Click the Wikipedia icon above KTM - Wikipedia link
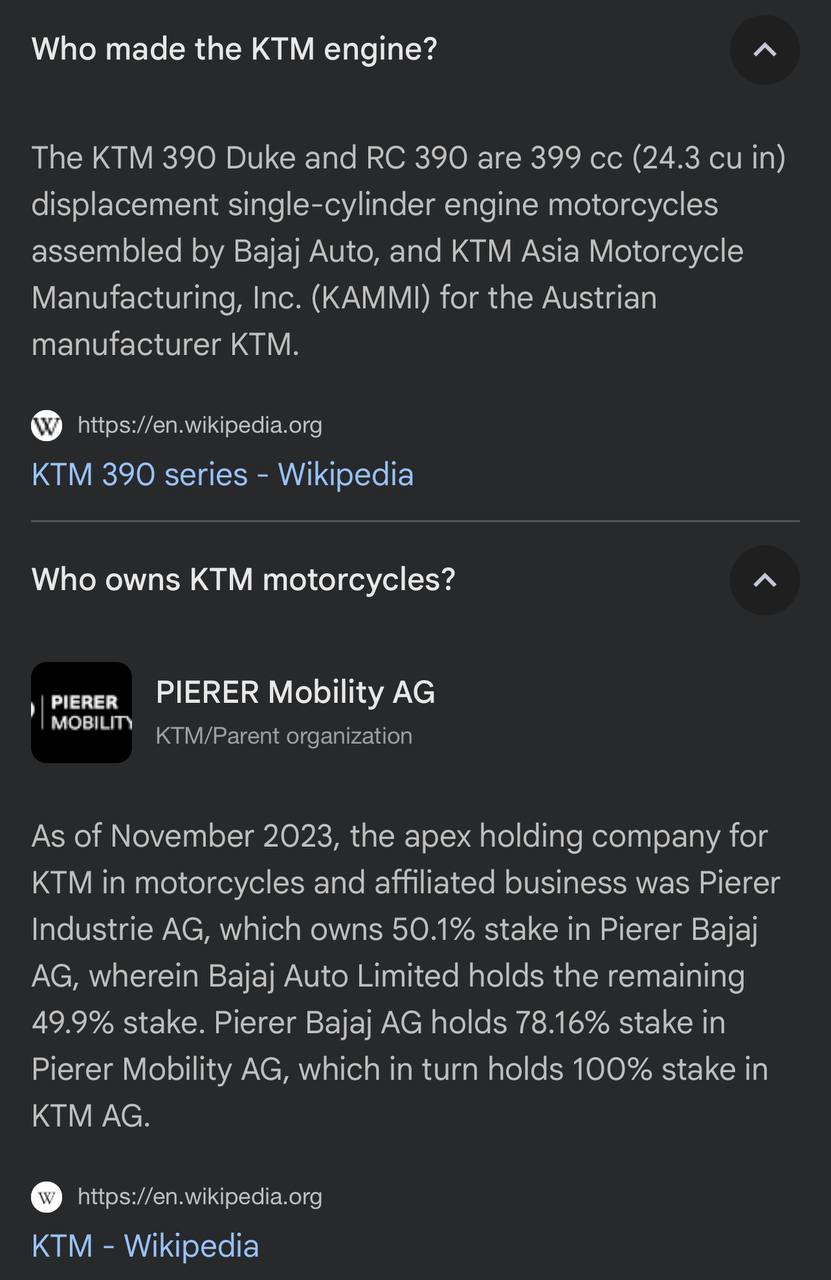The image size is (831, 1280). click(46, 1197)
